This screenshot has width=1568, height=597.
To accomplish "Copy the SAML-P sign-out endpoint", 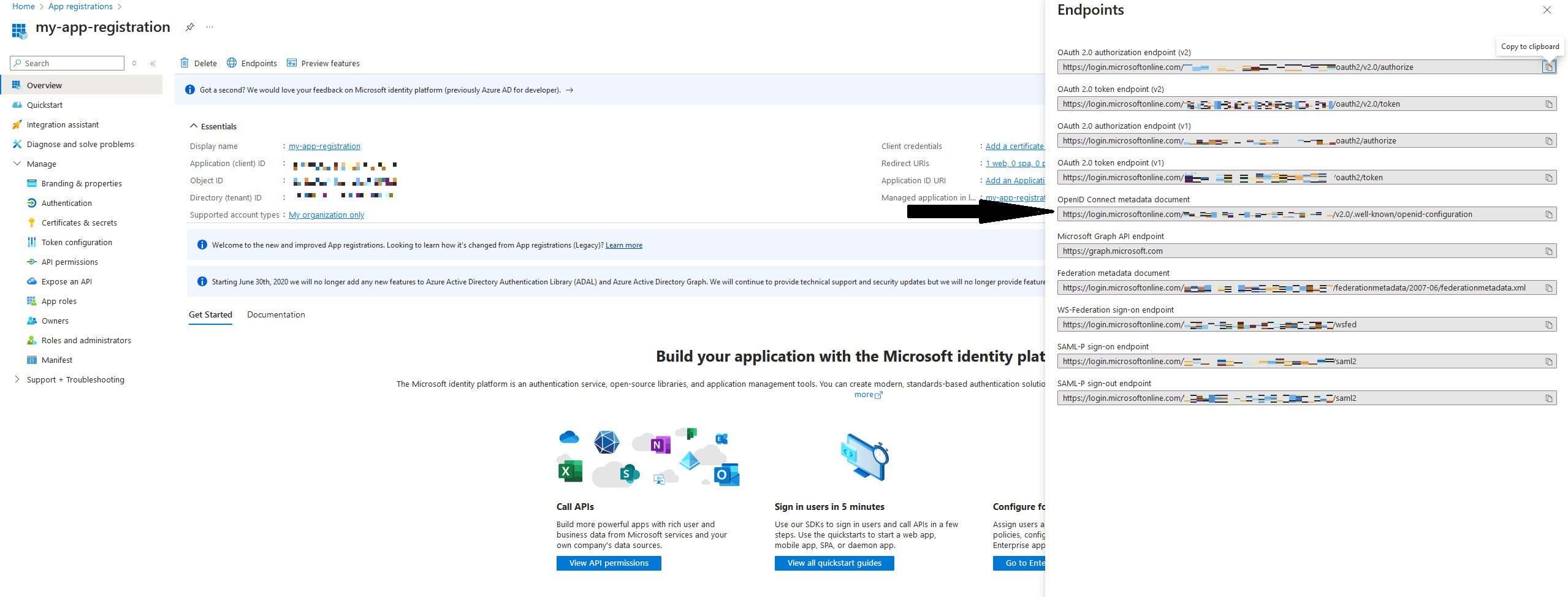I will click(1548, 398).
